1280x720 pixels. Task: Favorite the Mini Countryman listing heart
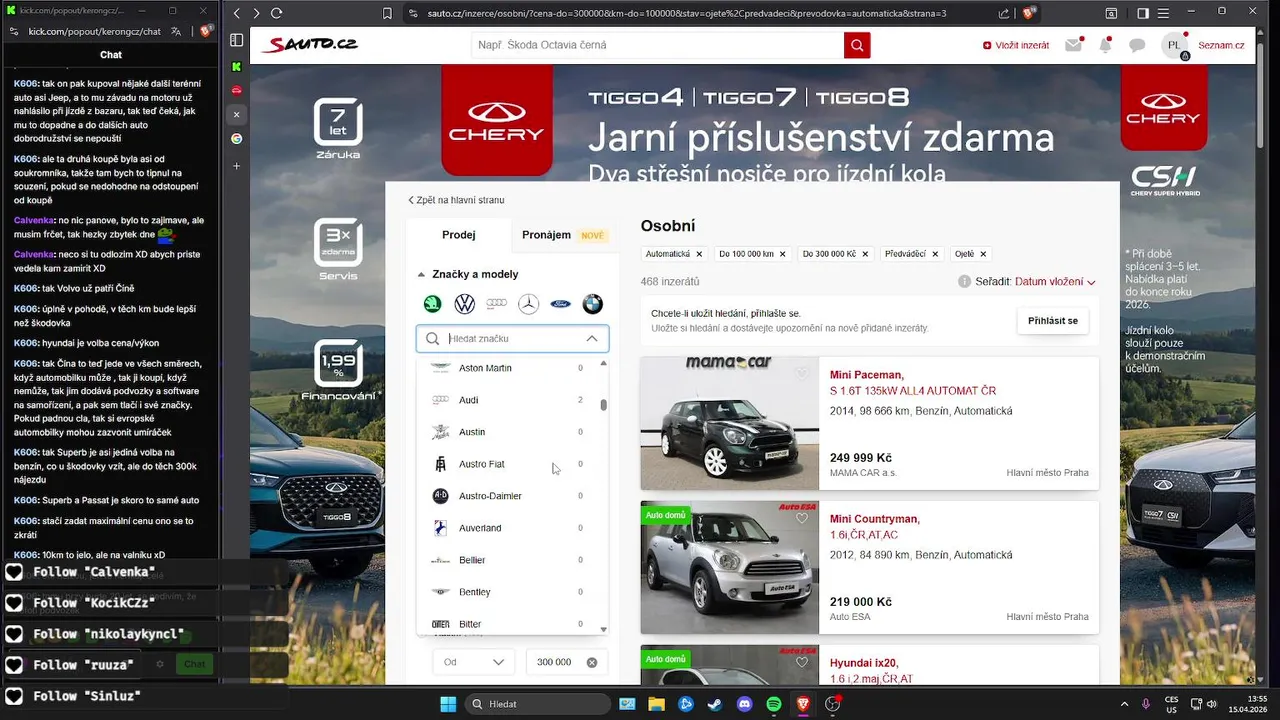coord(801,518)
